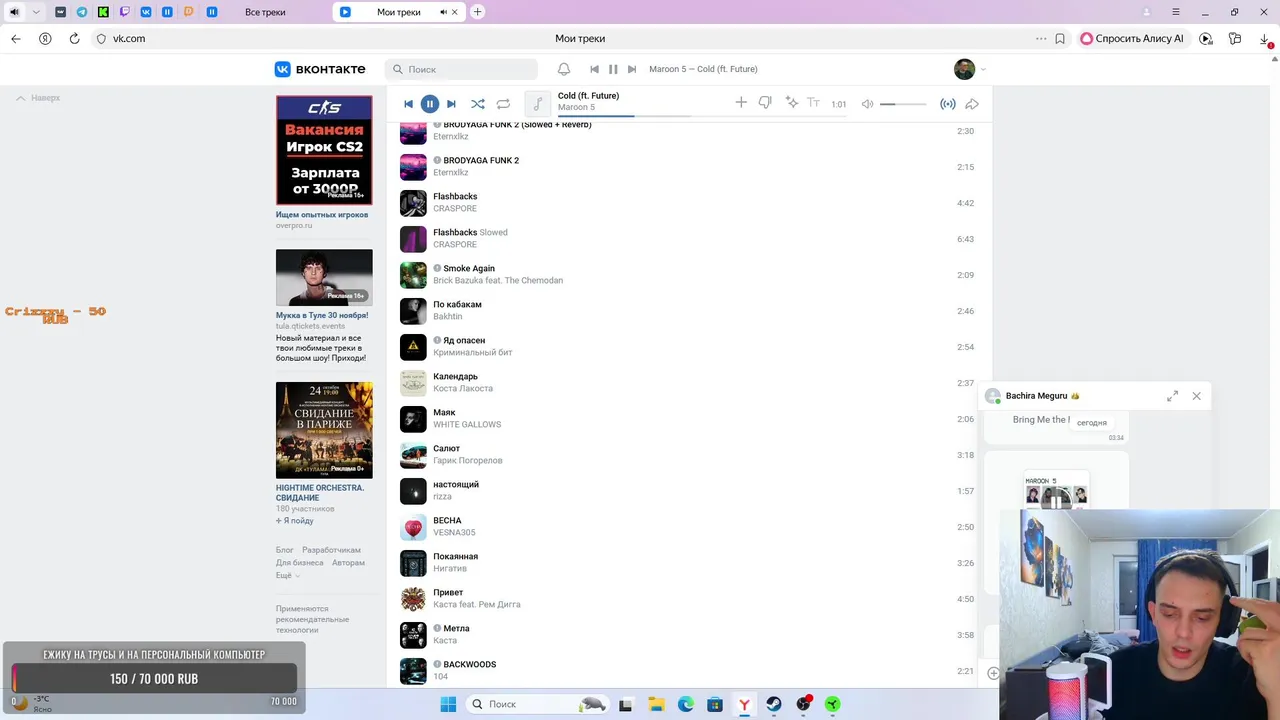Open the Windows Start menu

coord(448,704)
